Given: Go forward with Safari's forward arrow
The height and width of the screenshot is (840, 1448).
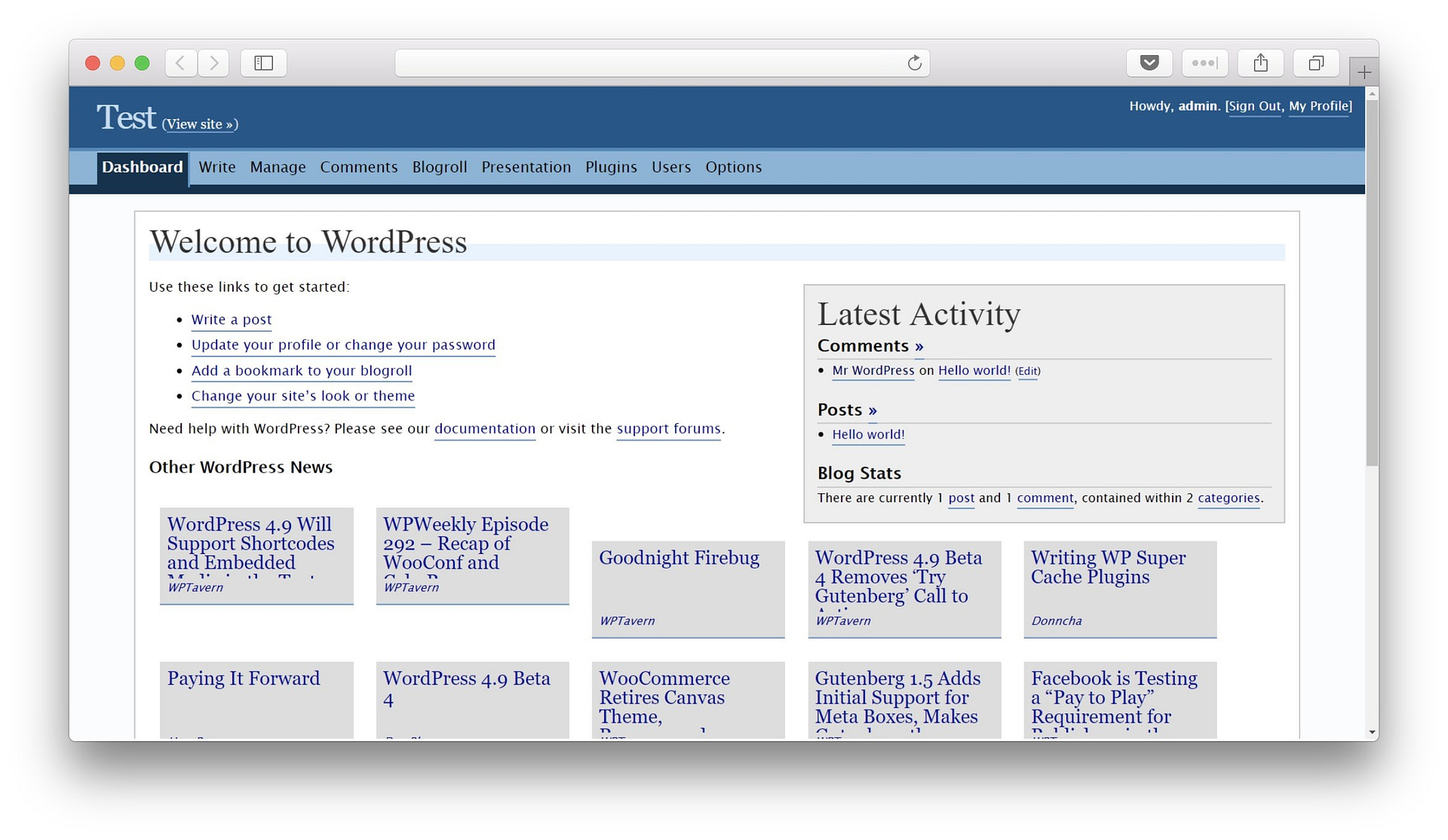Looking at the screenshot, I should [213, 63].
